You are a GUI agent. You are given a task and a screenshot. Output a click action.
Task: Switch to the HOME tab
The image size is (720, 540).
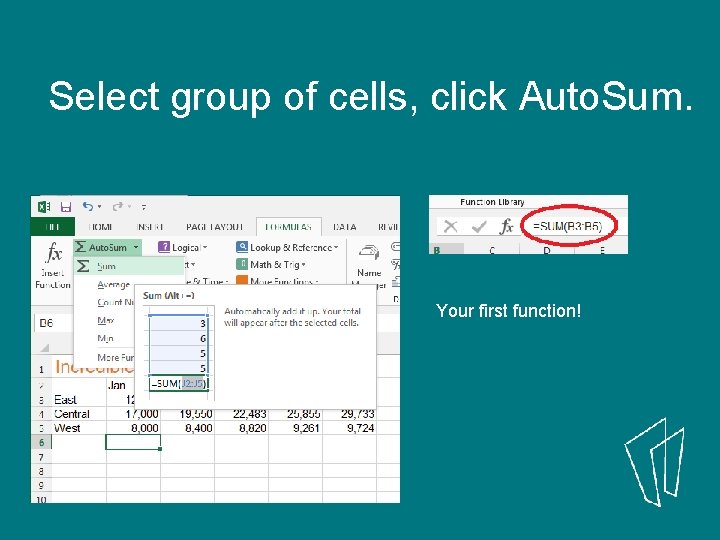(100, 227)
